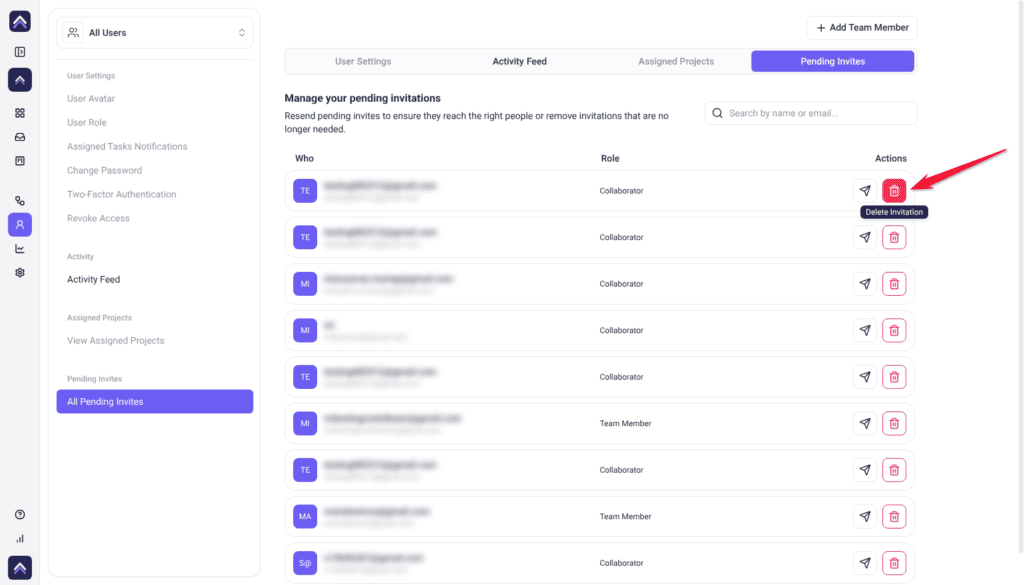Click the highlighted red Delete Invitation trash button
This screenshot has height=585, width=1024.
click(894, 191)
